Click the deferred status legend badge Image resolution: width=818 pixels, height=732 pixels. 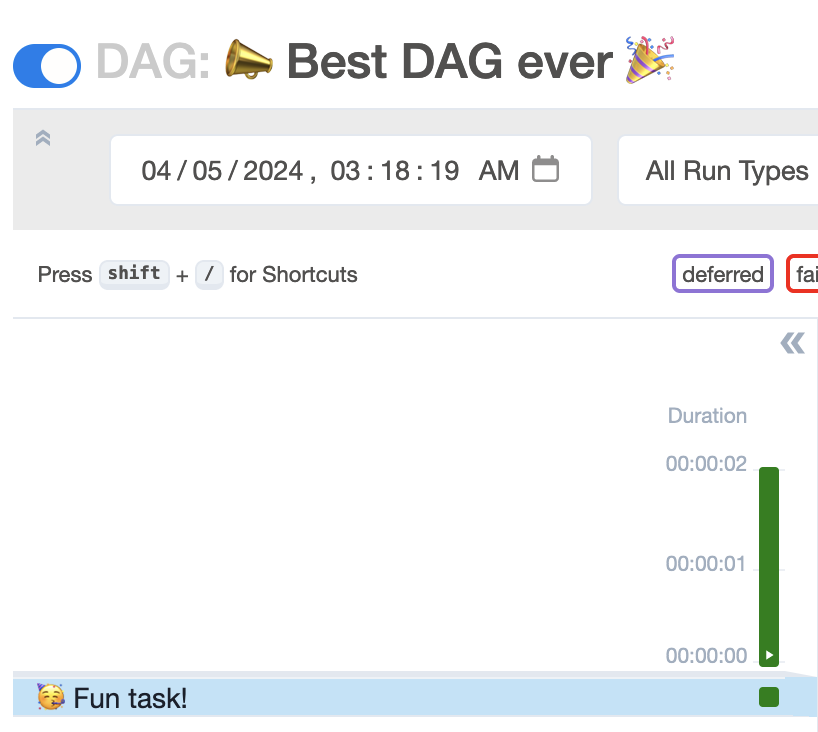pyautogui.click(x=722, y=274)
